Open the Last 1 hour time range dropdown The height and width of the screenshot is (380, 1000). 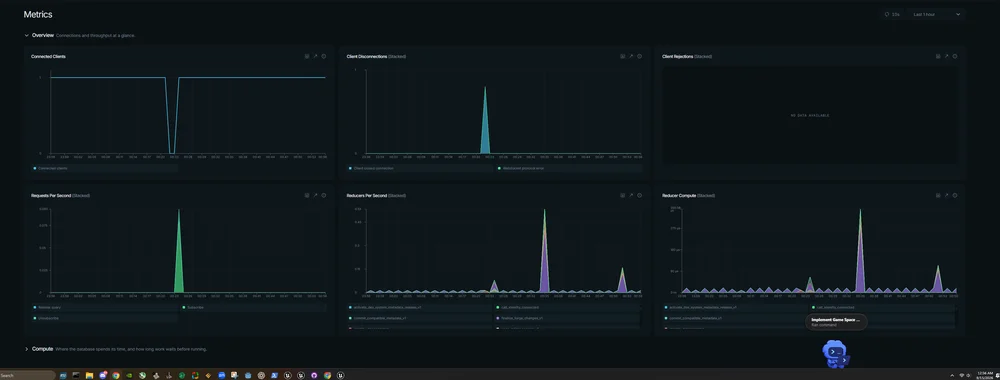936,14
